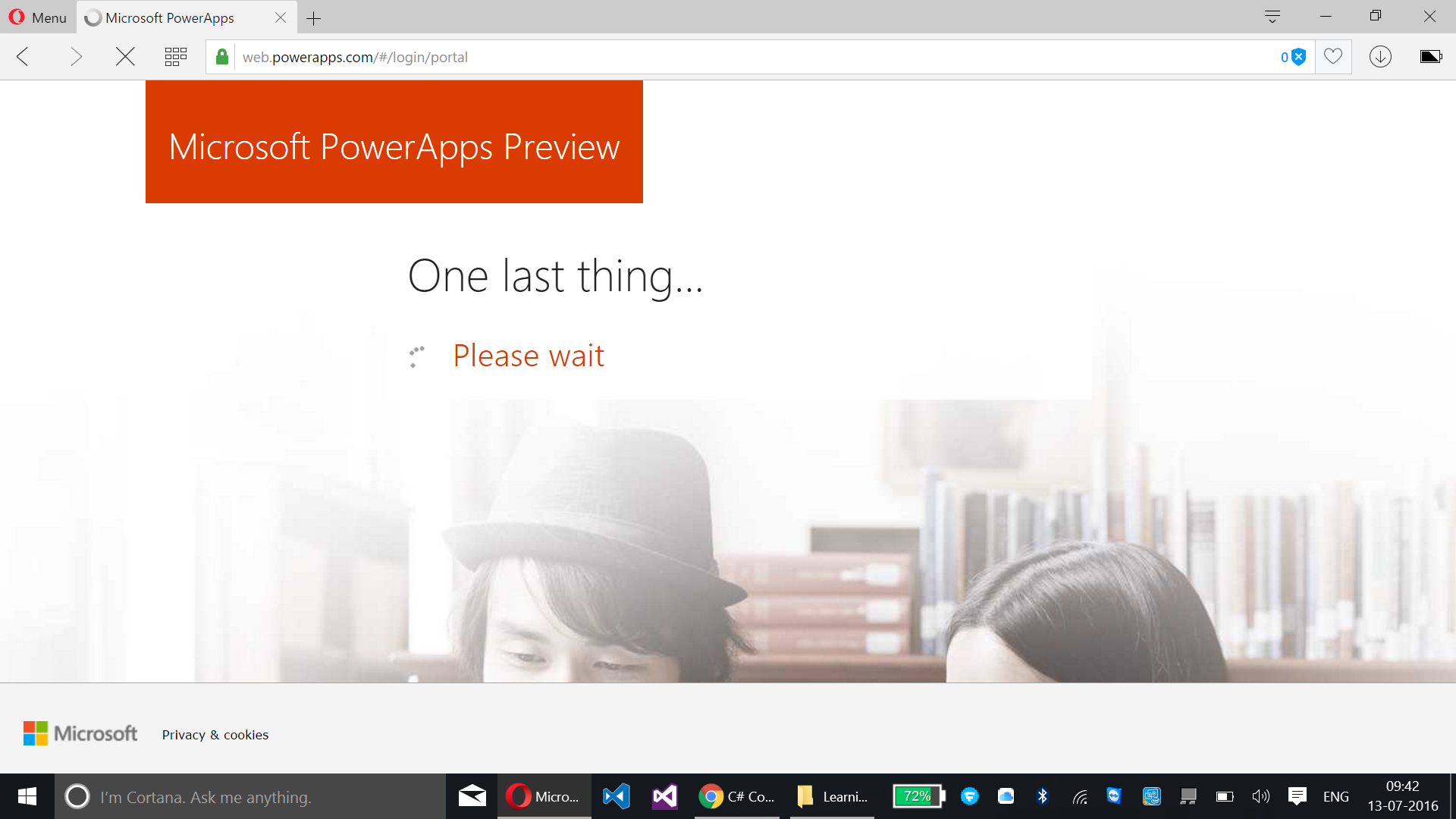The width and height of the screenshot is (1456, 819).
Task: Open the clock and calendar 09:42
Action: pyautogui.click(x=1403, y=796)
